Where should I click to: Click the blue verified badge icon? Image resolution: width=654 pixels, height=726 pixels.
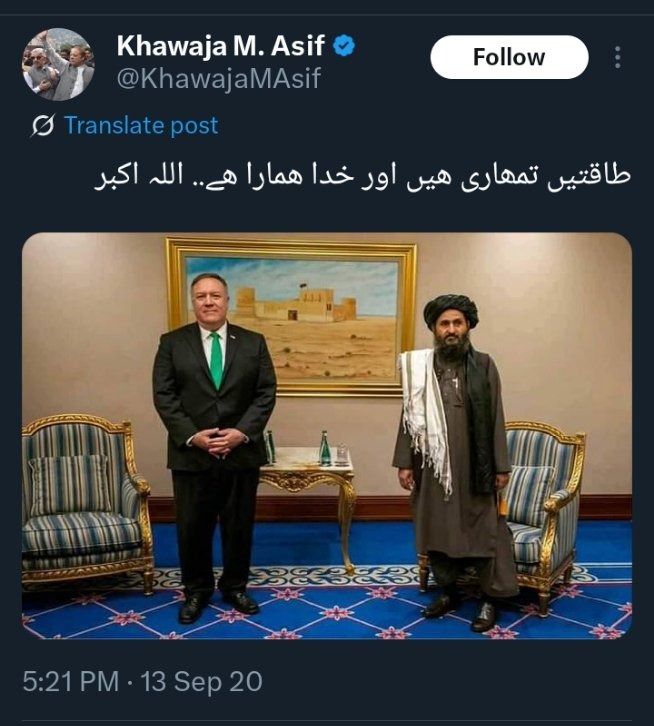coord(344,46)
